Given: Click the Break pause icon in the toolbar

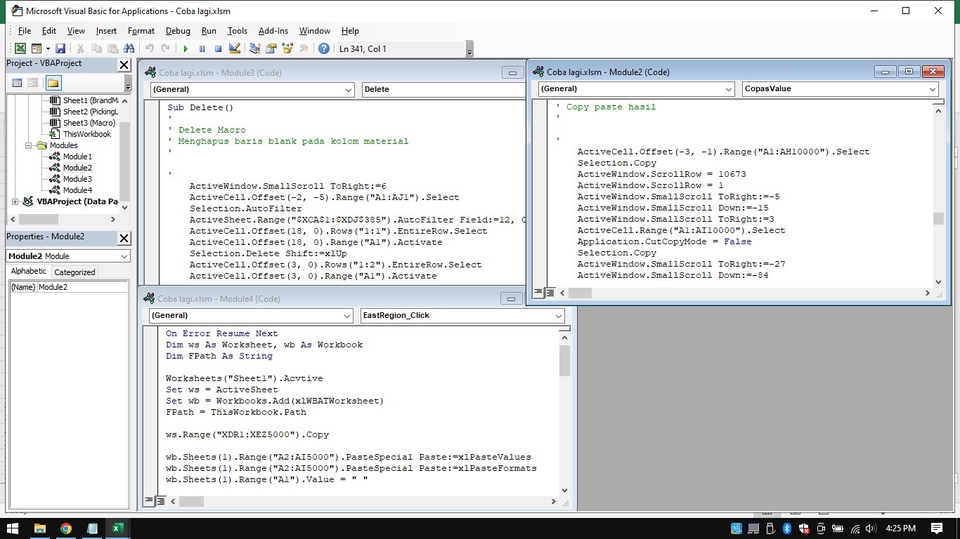Looking at the screenshot, I should tap(202, 48).
